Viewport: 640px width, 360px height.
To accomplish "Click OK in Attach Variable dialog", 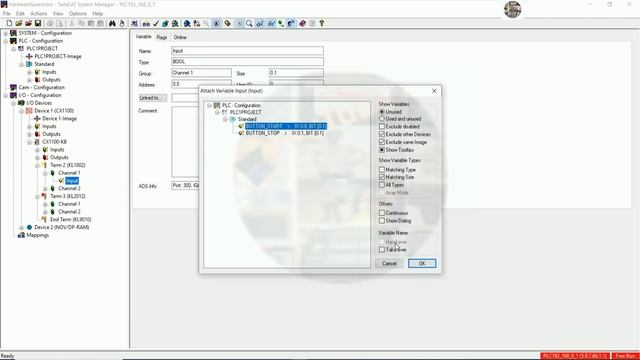I will click(422, 263).
